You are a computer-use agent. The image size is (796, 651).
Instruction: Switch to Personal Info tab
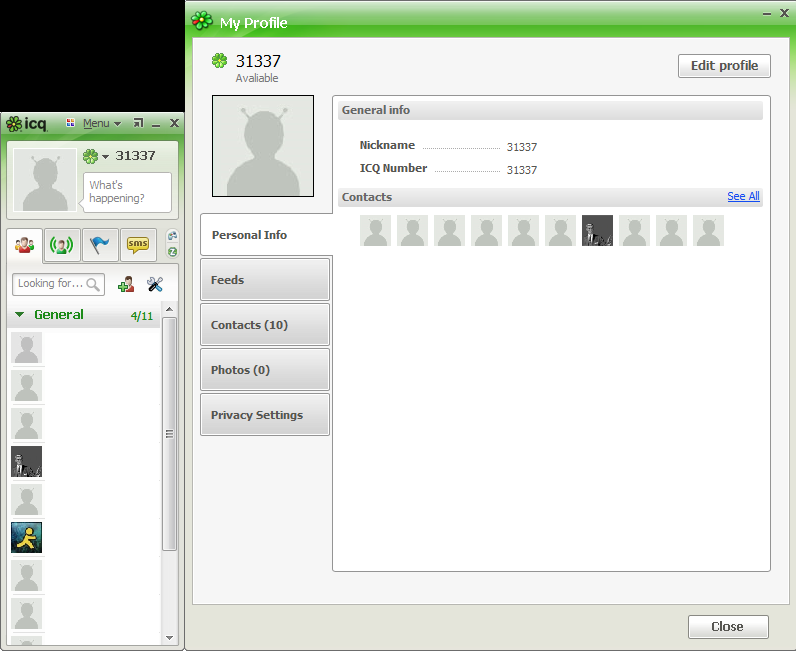(x=266, y=235)
